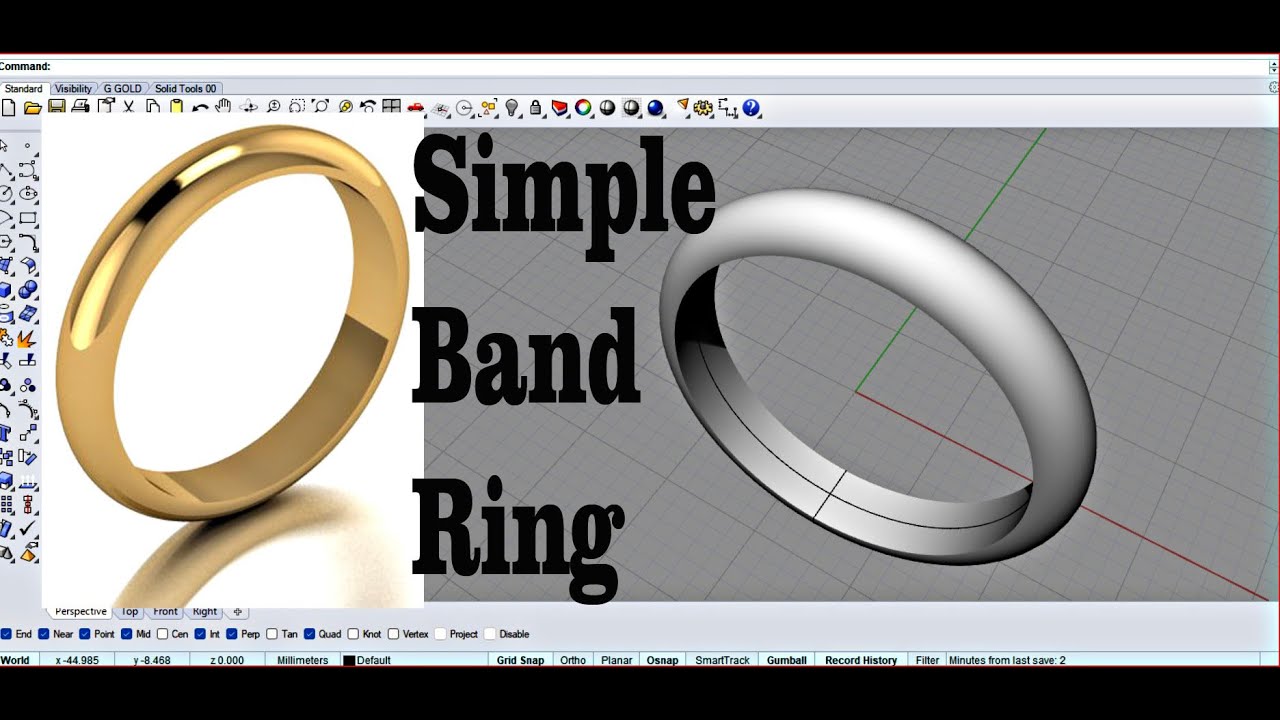Enable the Tan osnap checkbox
Screen dimensions: 1280x720
272,634
